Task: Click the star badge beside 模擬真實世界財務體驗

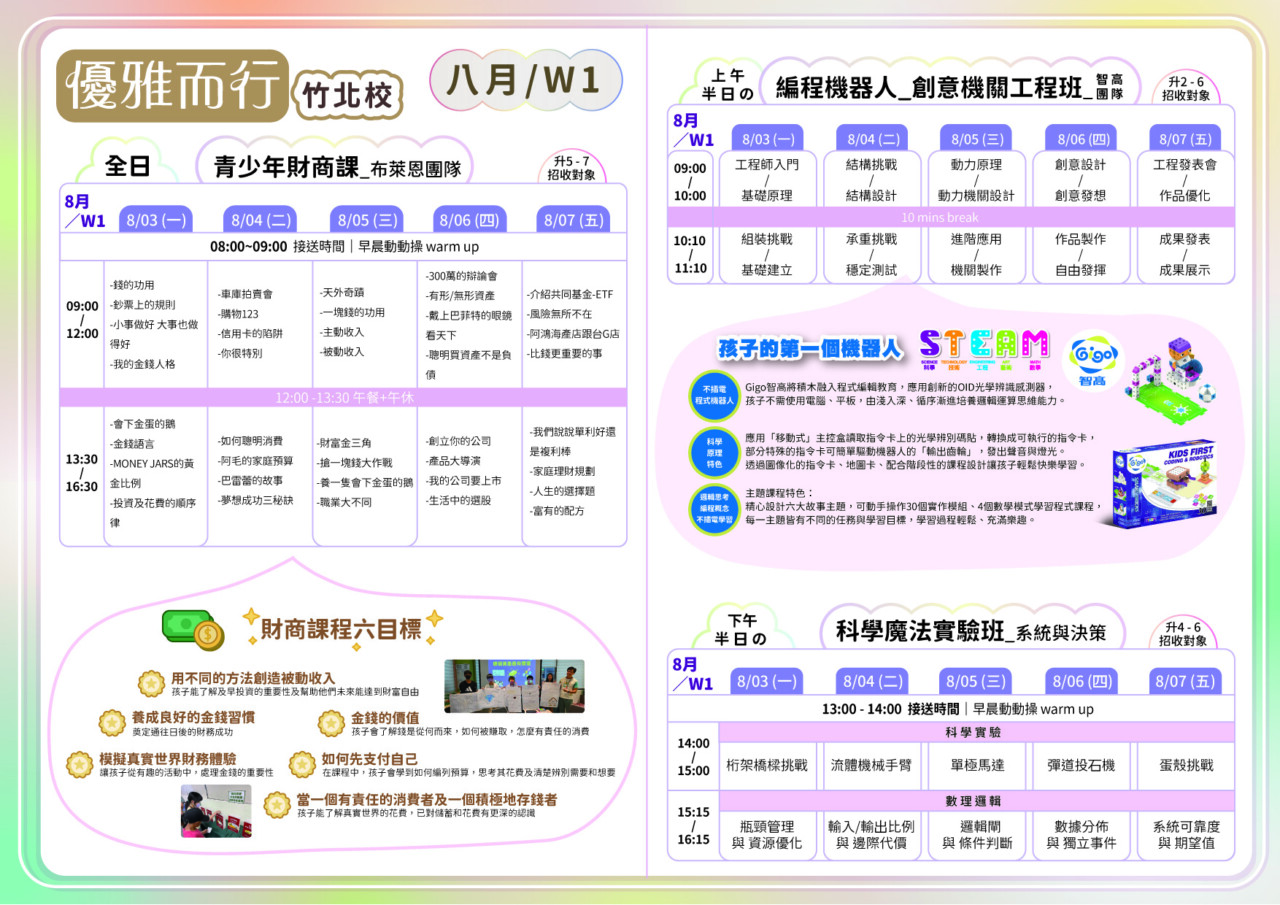Action: (x=79, y=765)
